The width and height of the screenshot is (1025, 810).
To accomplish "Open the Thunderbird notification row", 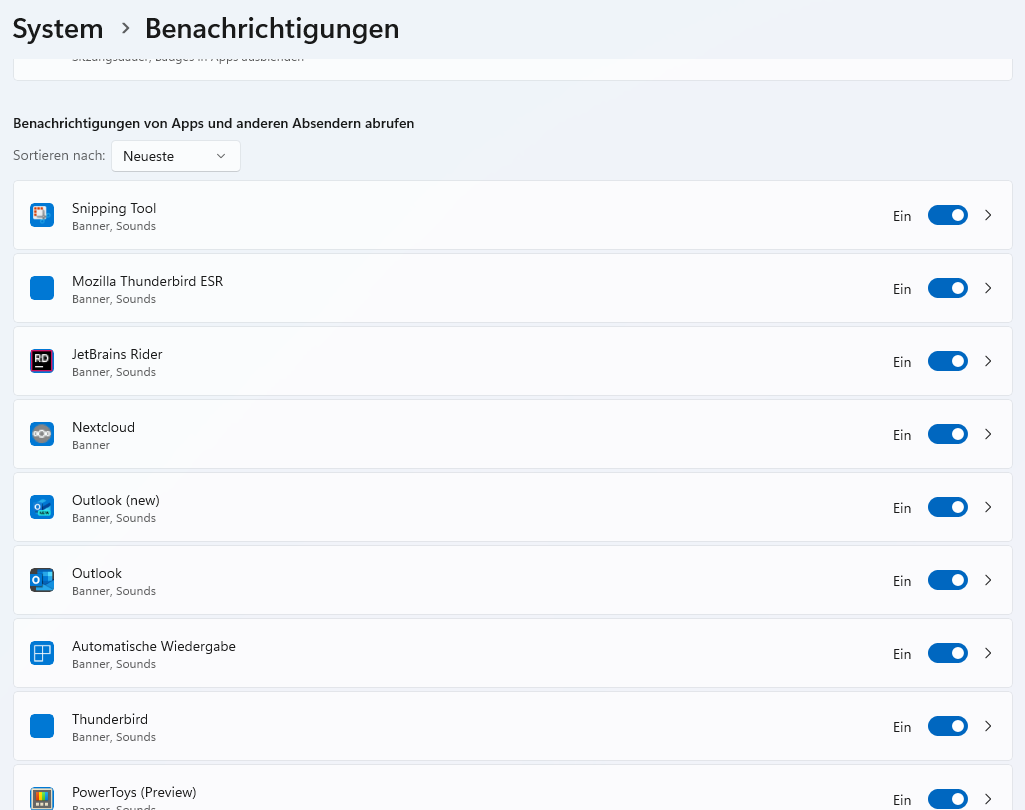I will [512, 726].
